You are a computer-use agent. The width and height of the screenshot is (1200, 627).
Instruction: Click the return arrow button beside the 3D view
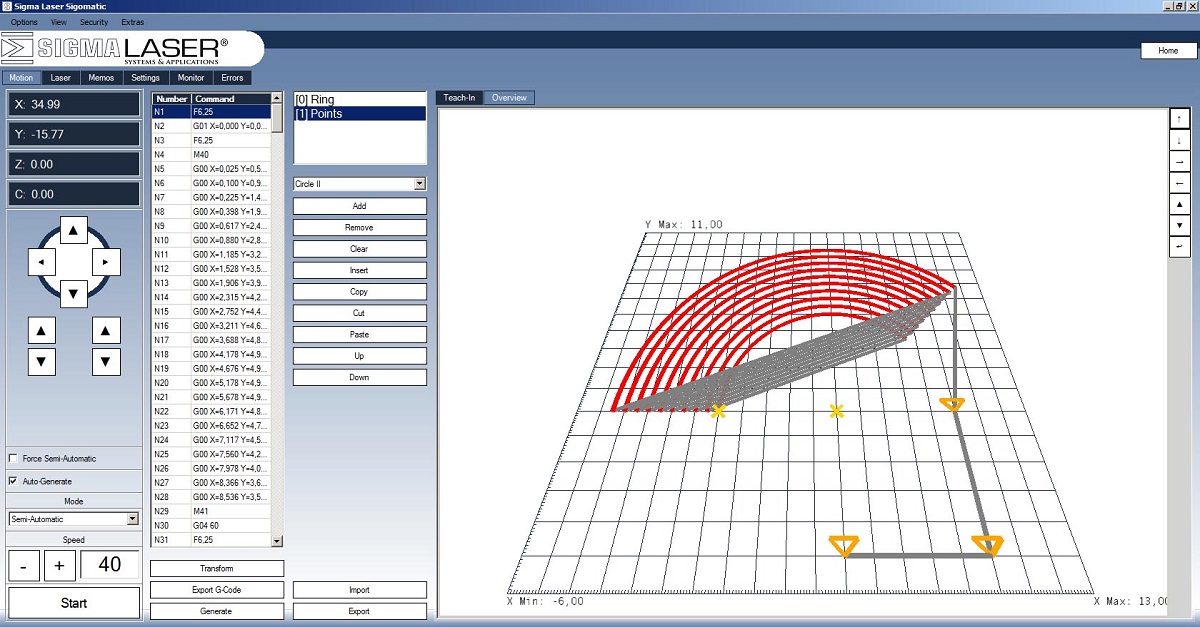tap(1179, 246)
